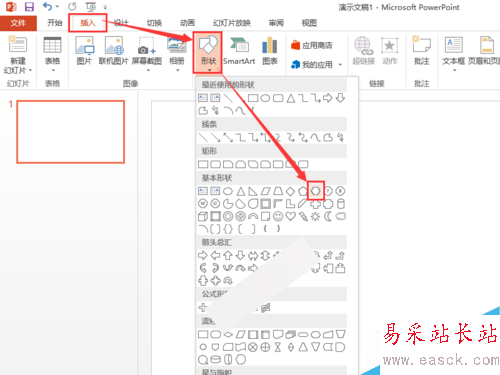
Task: Select the lightning bolt shape
Action: [x=303, y=217]
